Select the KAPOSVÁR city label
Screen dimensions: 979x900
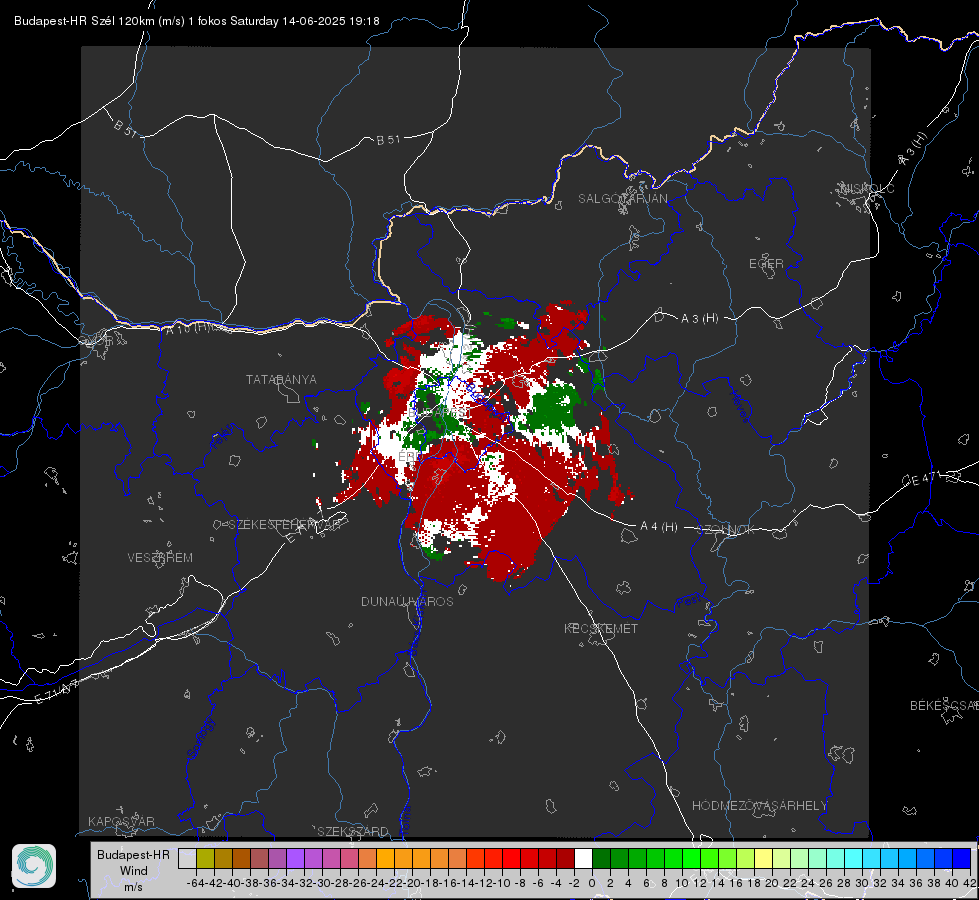121,821
